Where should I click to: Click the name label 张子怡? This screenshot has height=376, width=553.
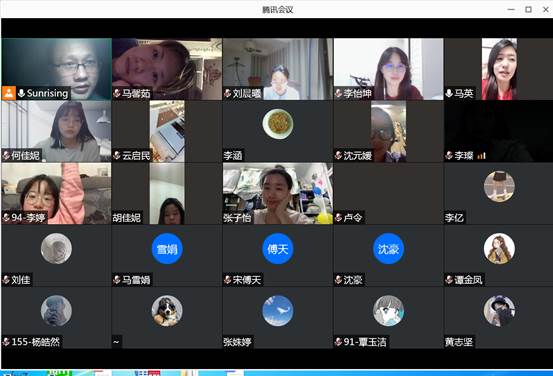coord(237,218)
